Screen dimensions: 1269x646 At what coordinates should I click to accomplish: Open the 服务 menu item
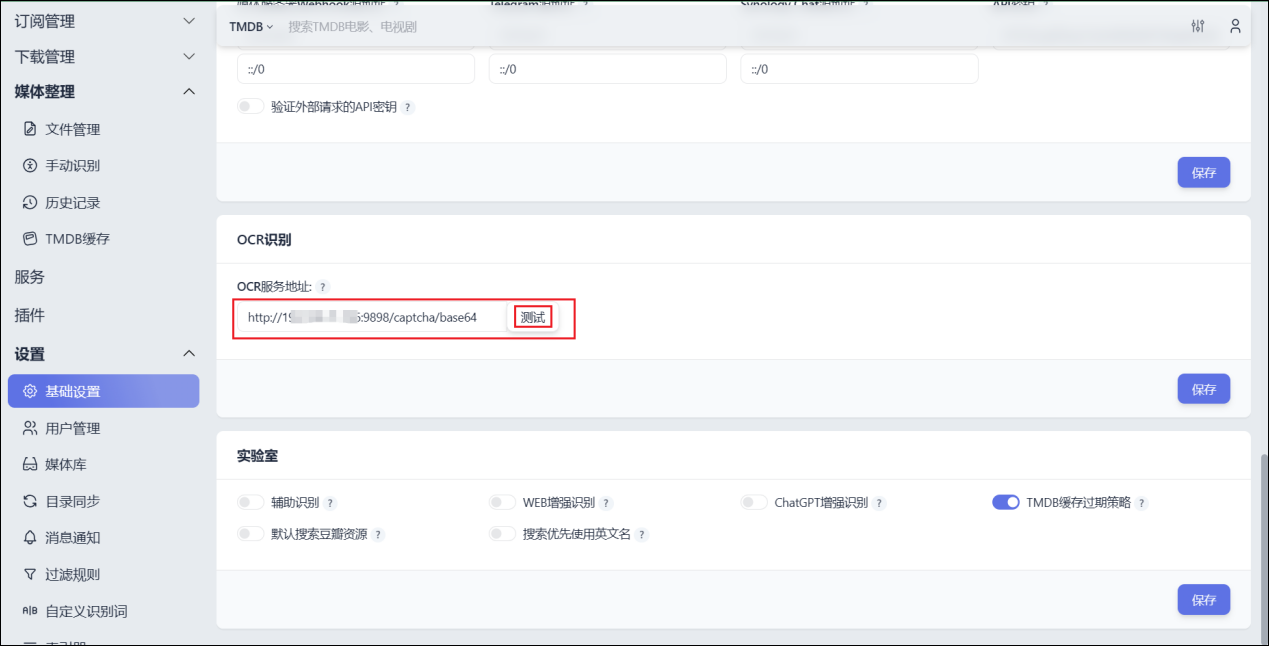[x=30, y=277]
